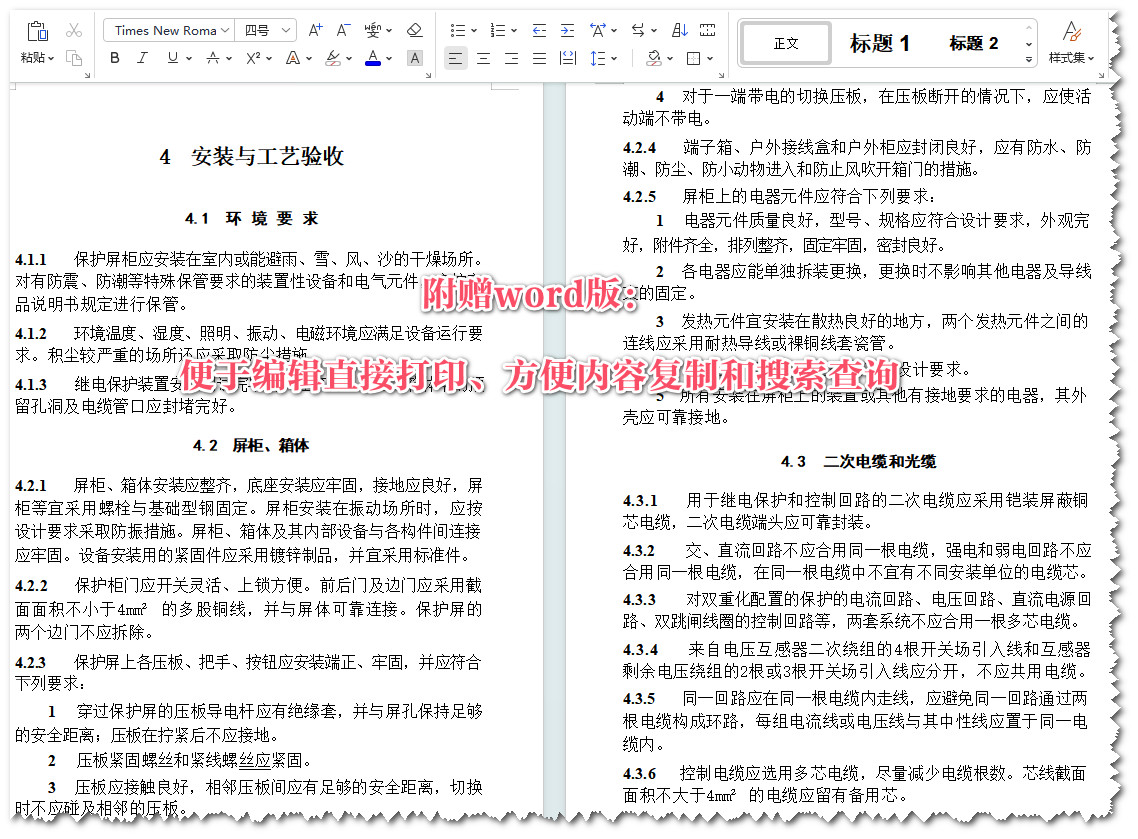The image size is (1138, 839).
Task: Click the cut scissors icon
Action: [x=74, y=30]
